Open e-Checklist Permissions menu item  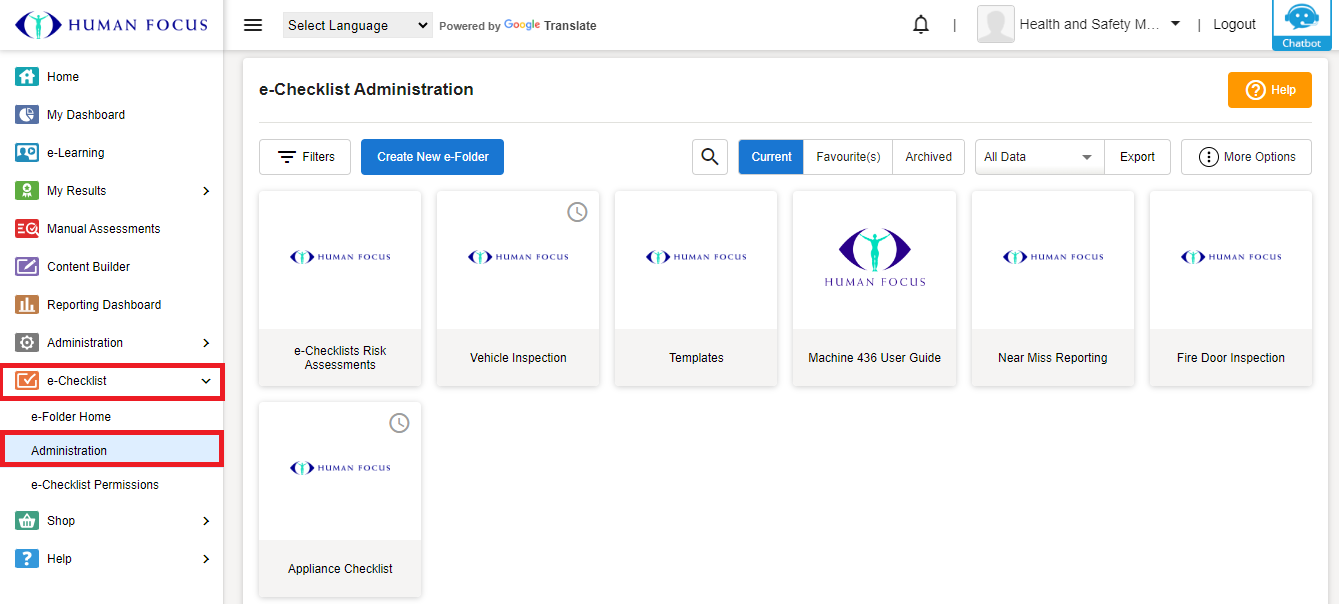click(95, 485)
